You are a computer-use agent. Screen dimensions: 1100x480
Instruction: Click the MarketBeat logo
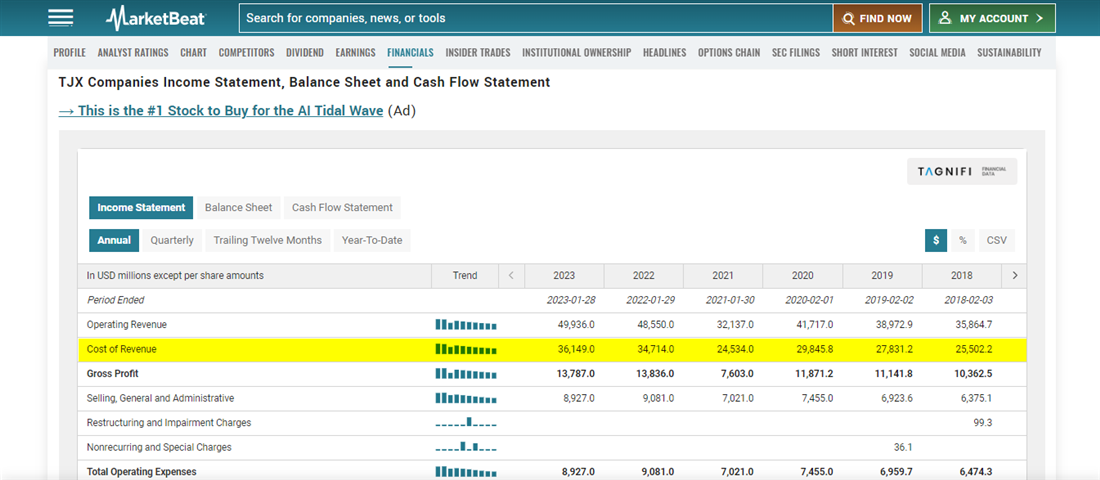[x=157, y=18]
